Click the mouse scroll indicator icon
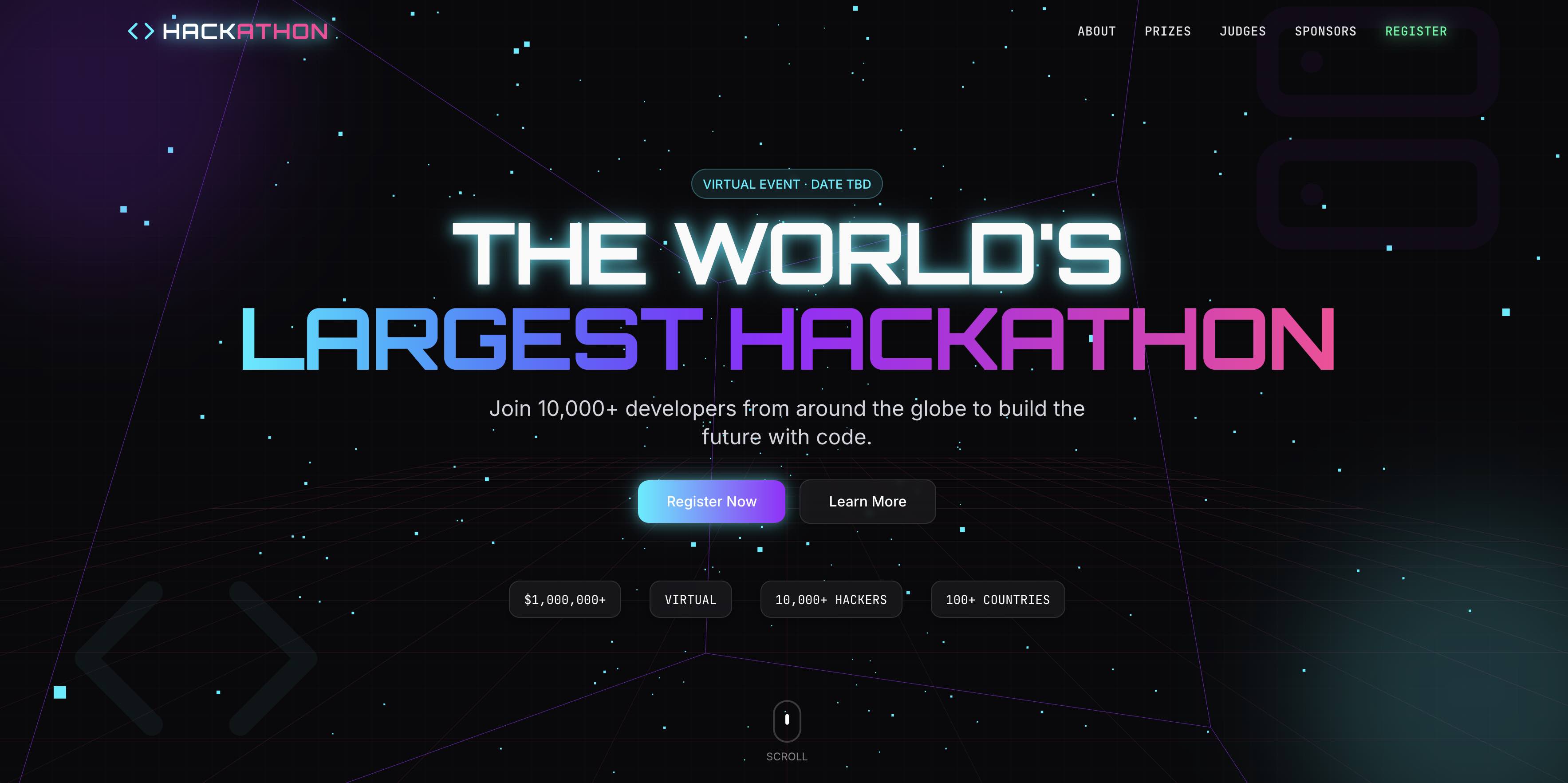1568x783 pixels. pos(786,721)
